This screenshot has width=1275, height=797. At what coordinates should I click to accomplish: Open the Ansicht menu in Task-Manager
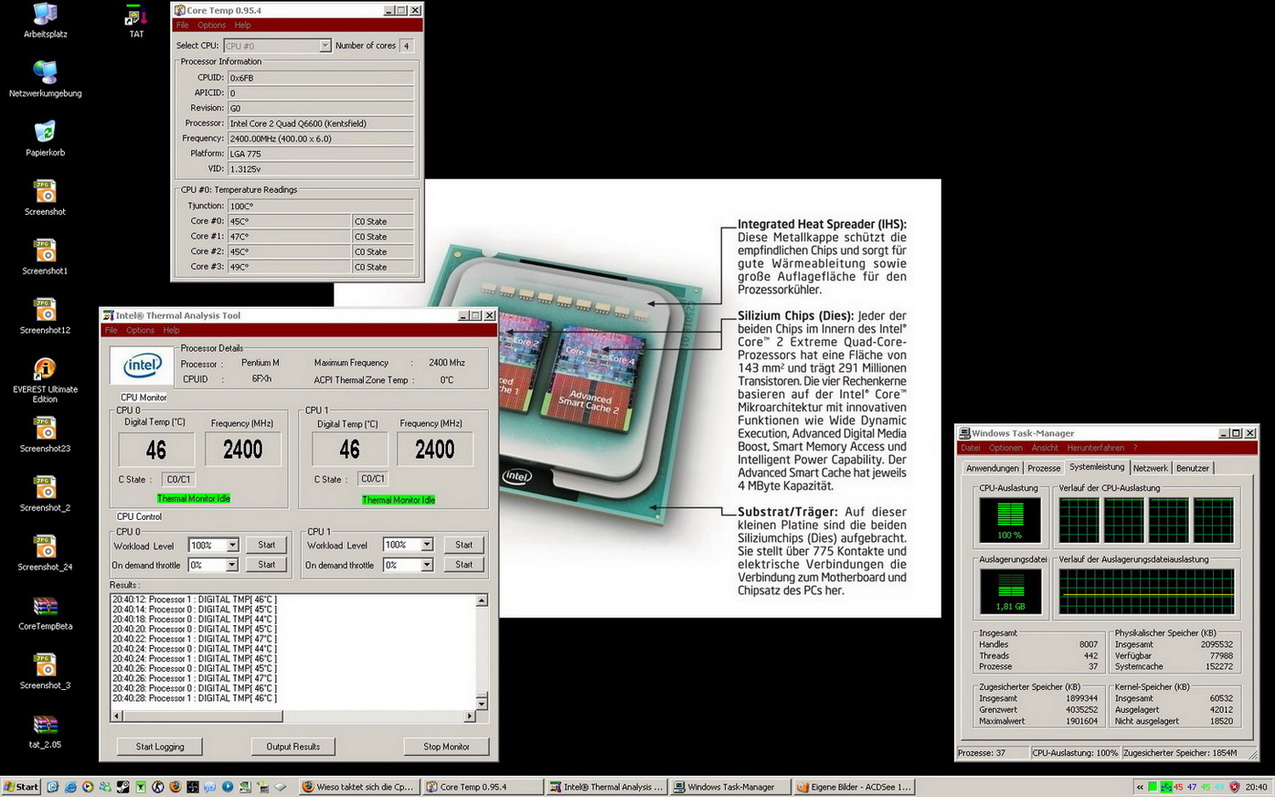(x=1045, y=448)
